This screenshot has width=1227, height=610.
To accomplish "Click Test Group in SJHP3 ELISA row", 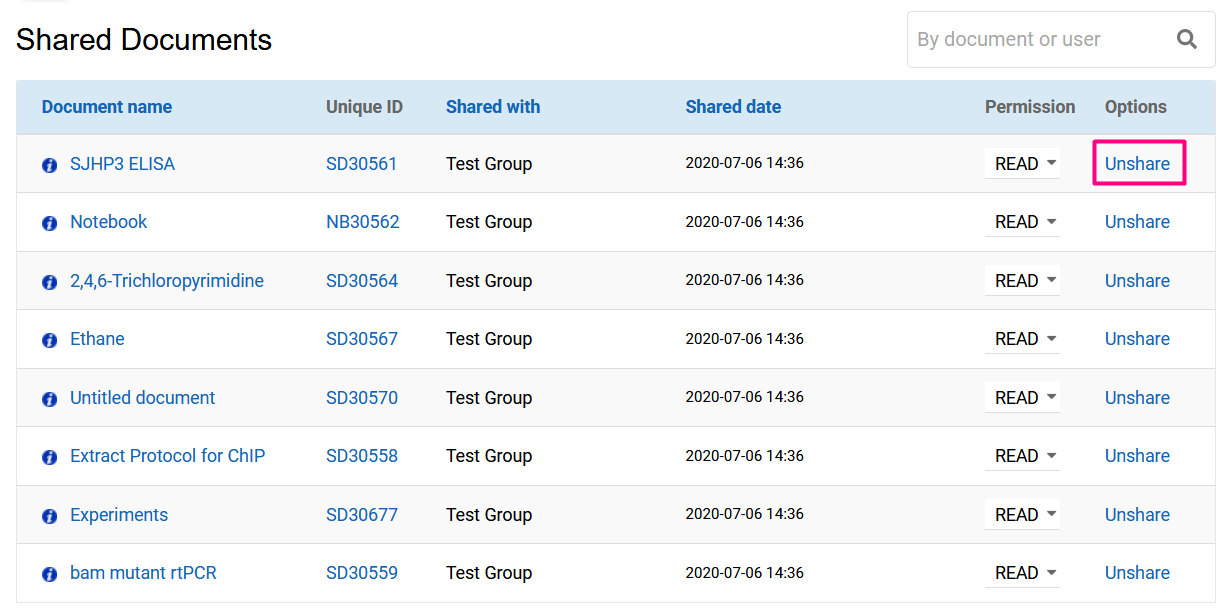I will (489, 164).
